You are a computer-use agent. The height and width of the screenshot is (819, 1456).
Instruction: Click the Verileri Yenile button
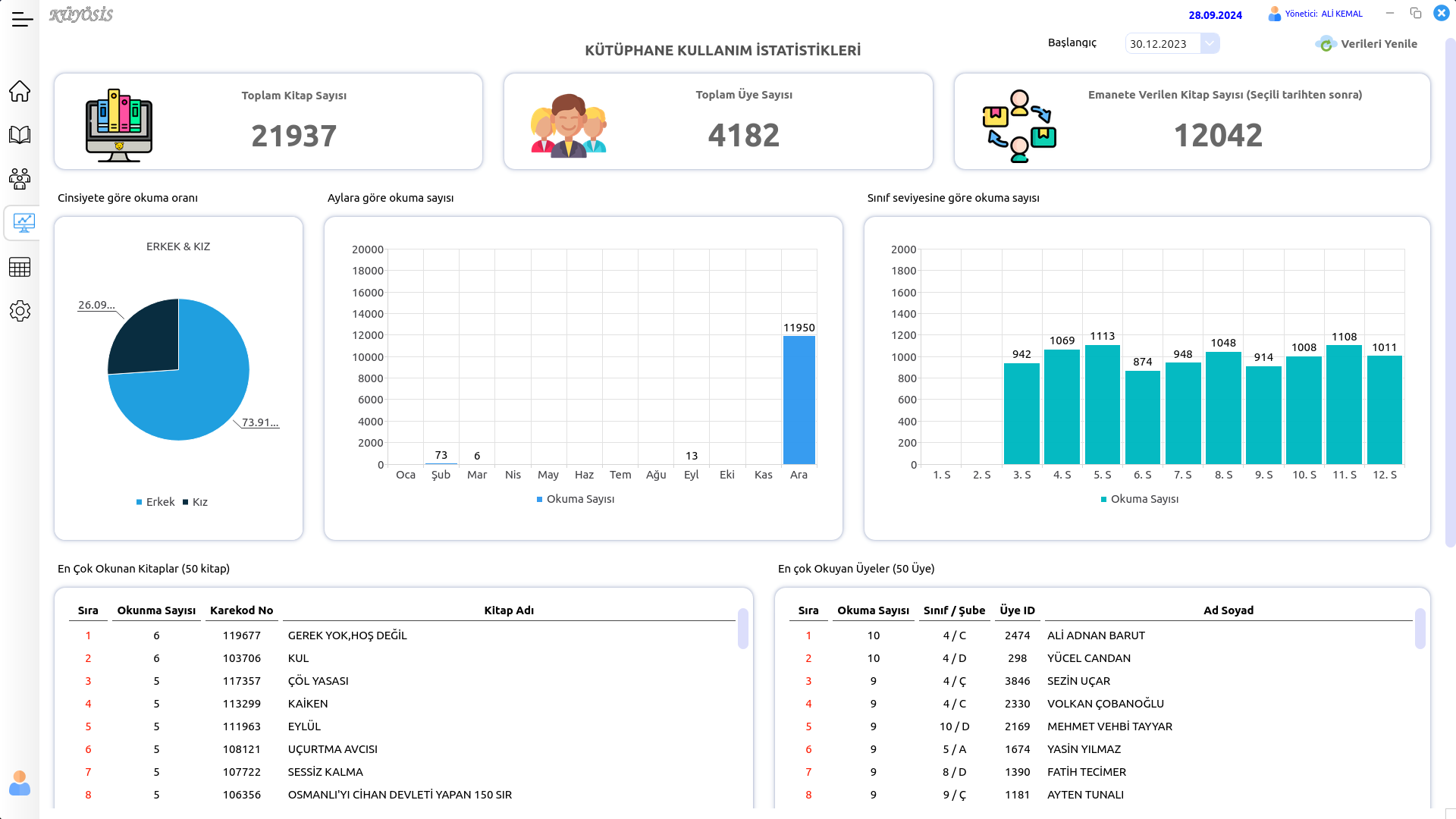coord(1378,44)
